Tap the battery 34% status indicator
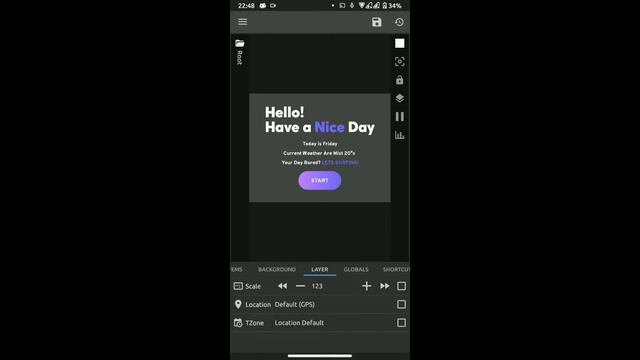This screenshot has width=640, height=360. pyautogui.click(x=392, y=6)
